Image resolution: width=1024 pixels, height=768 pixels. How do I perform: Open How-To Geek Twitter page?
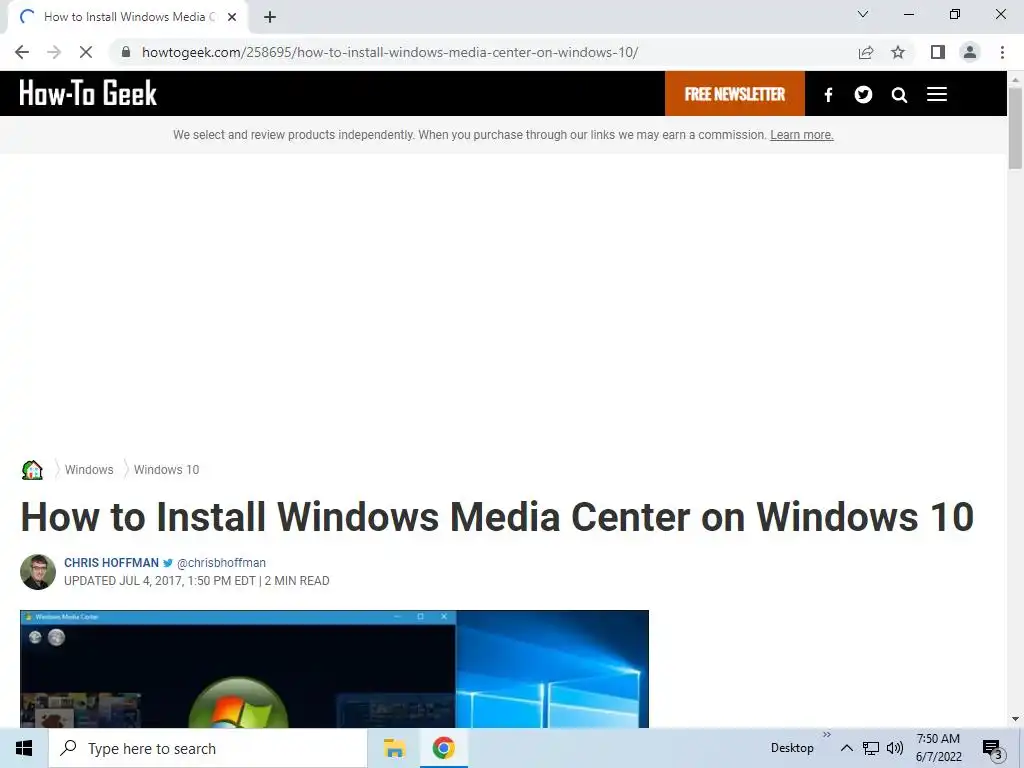pyautogui.click(x=863, y=95)
